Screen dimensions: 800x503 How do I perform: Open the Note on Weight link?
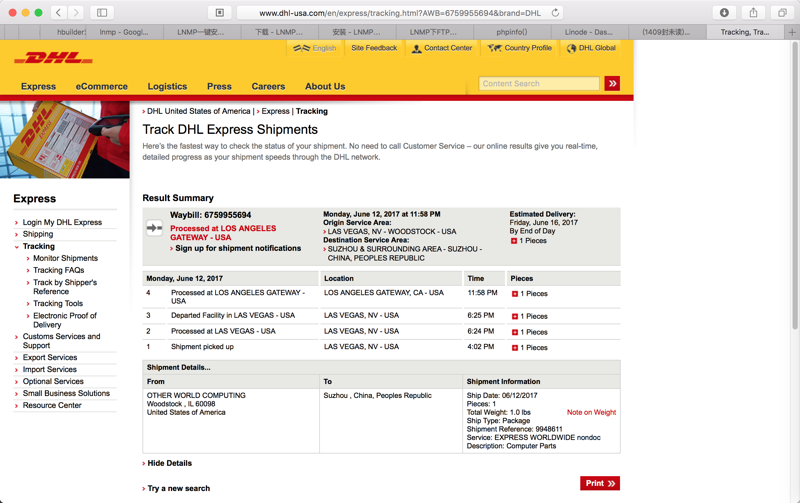click(591, 412)
